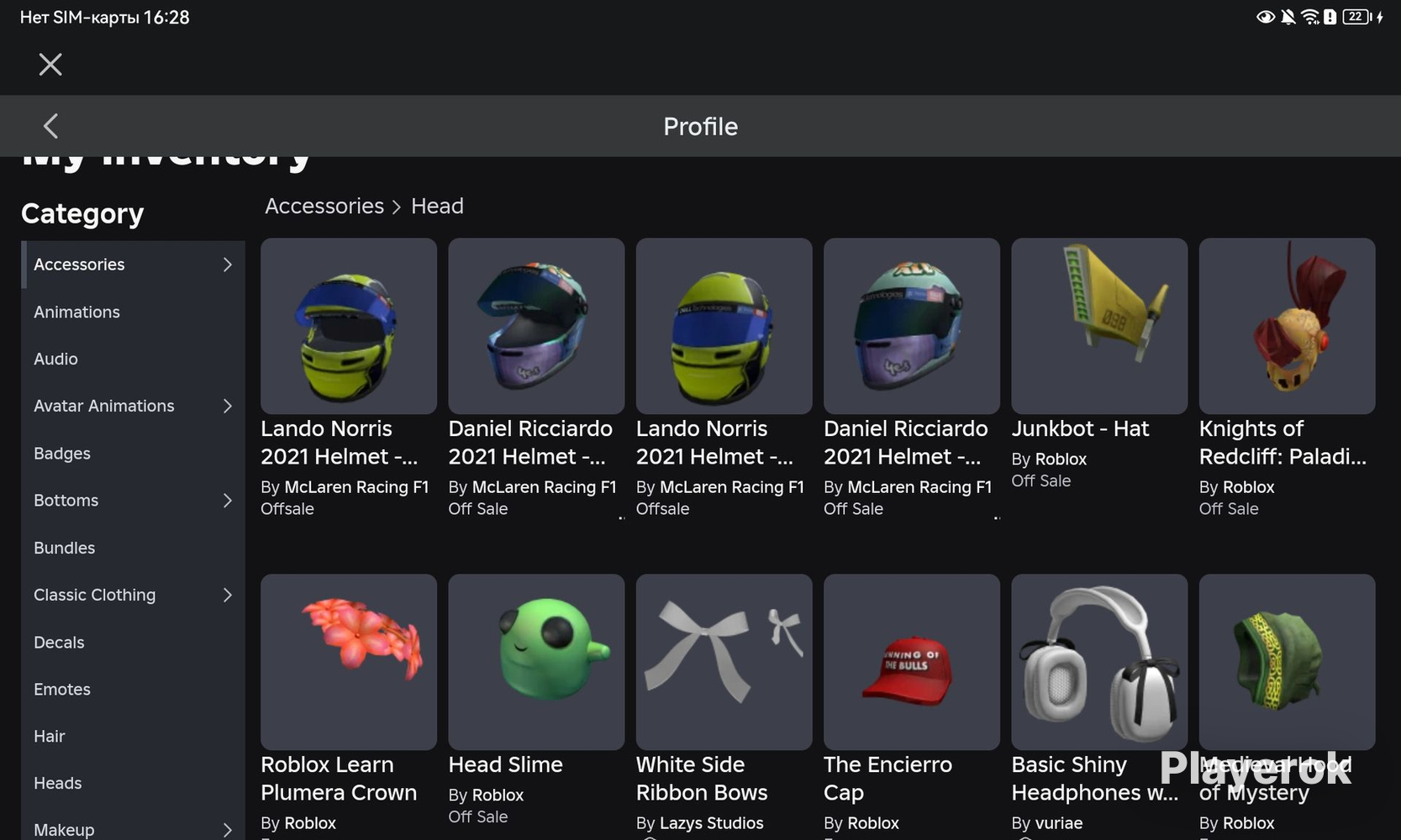Open the Basic Shiny Headphones thumbnail
The height and width of the screenshot is (840, 1401).
pyautogui.click(x=1099, y=662)
